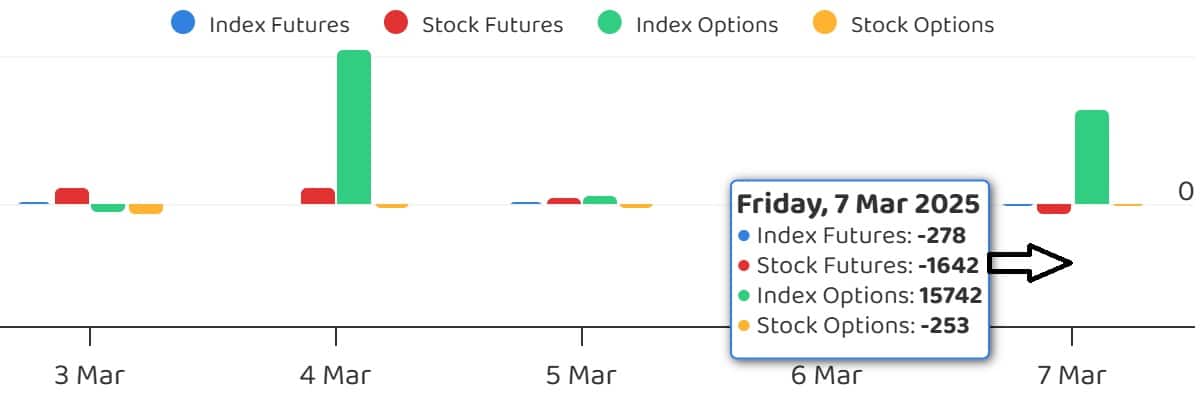Toggle the Stock Futures legend item
Viewport: 1204px width, 402px height.
[x=473, y=24]
